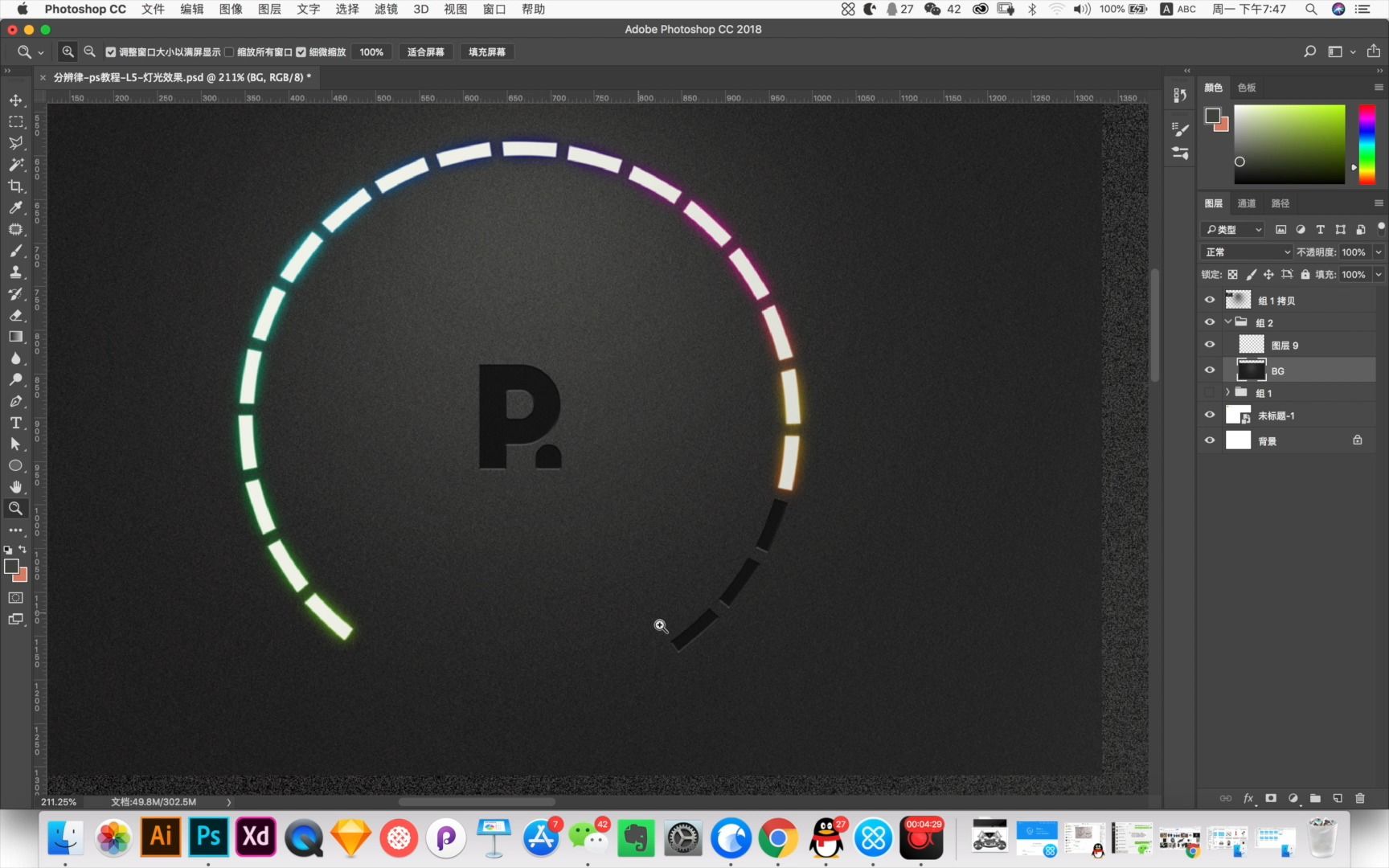Open the layer style fx menu
Image resolution: width=1389 pixels, height=868 pixels.
point(1248,798)
